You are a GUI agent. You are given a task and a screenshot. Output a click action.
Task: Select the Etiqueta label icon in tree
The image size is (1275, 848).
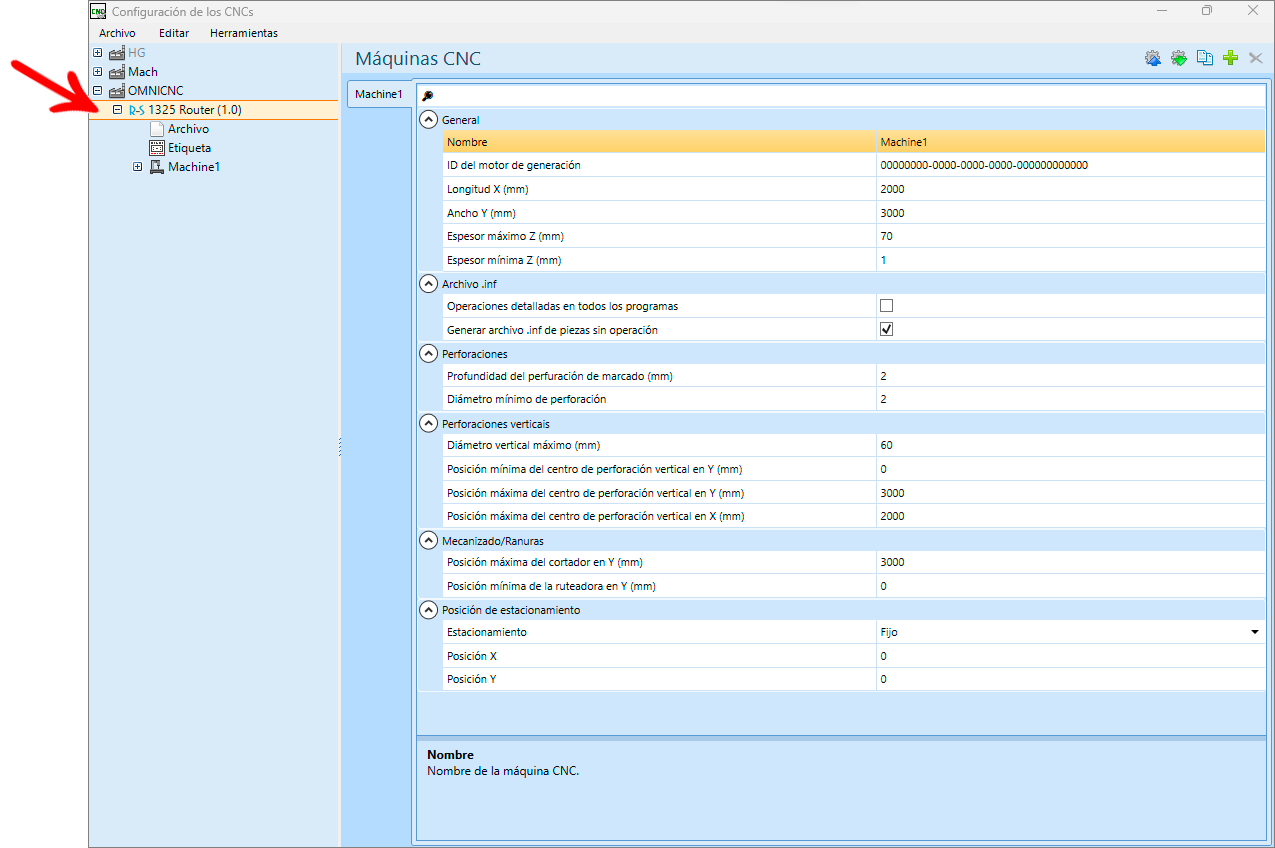(x=156, y=148)
